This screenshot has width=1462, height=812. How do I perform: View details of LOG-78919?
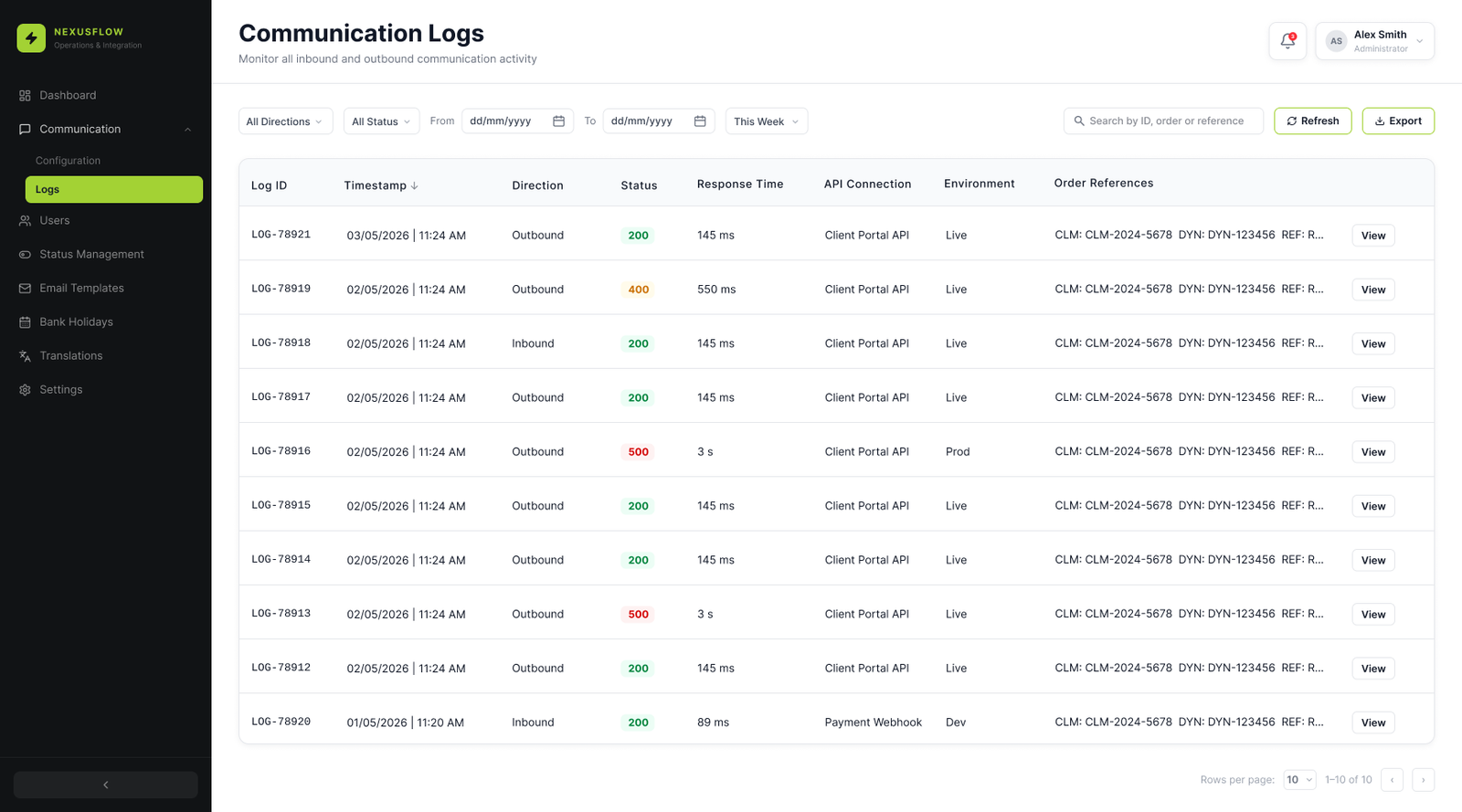coord(1373,290)
